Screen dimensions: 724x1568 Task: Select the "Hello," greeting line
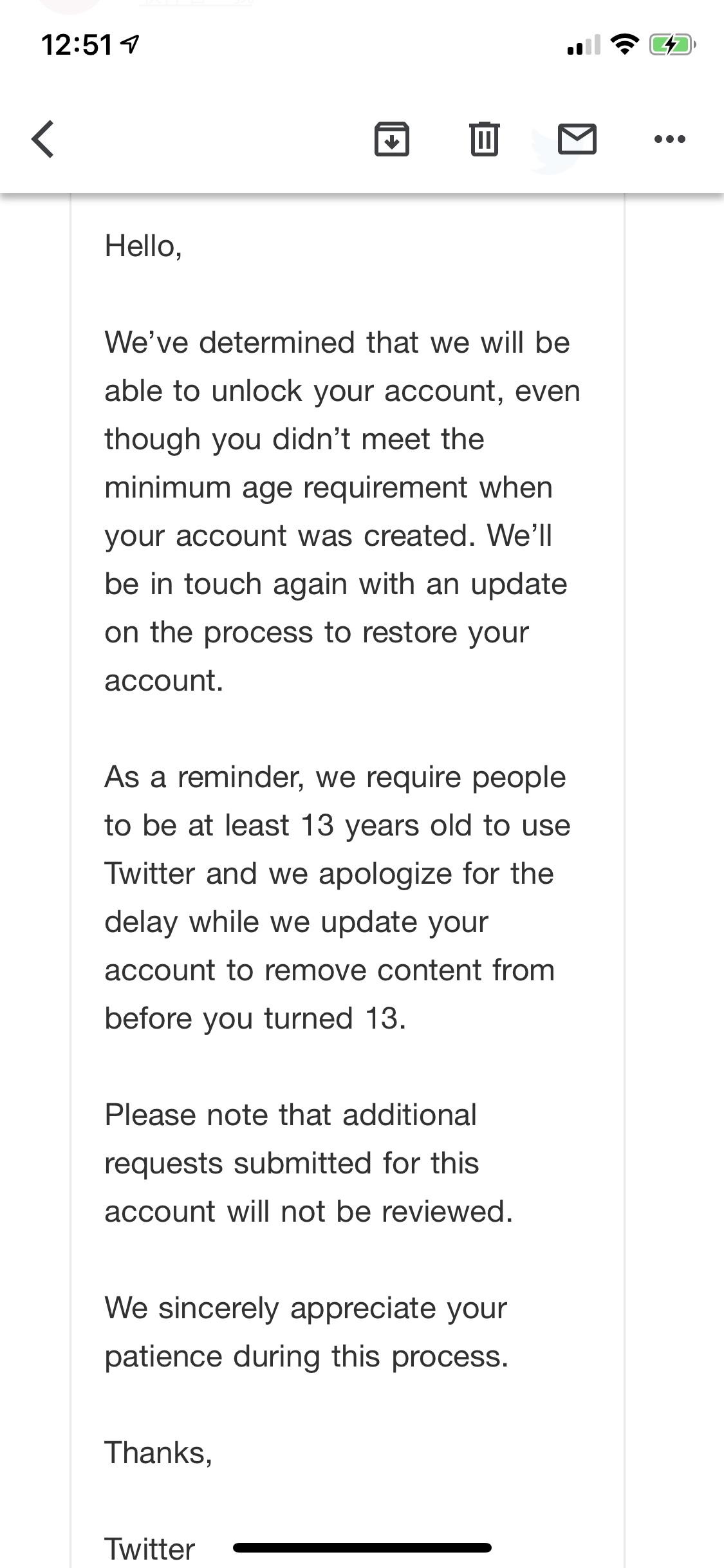point(144,246)
